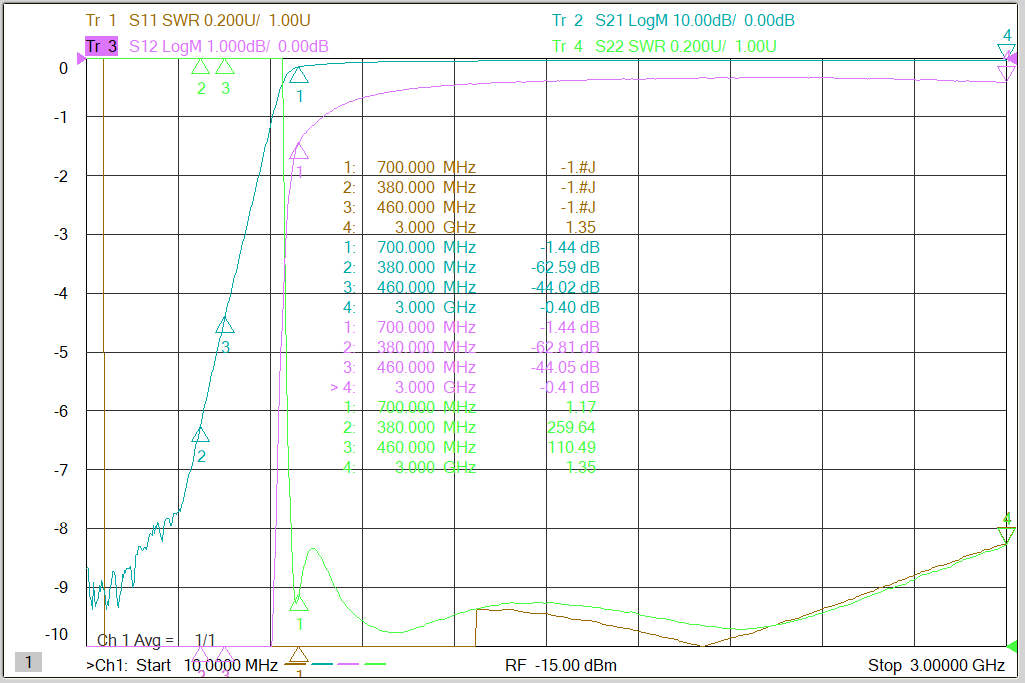Select green marker 2 at top of grid
The height and width of the screenshot is (683, 1025).
click(x=201, y=67)
